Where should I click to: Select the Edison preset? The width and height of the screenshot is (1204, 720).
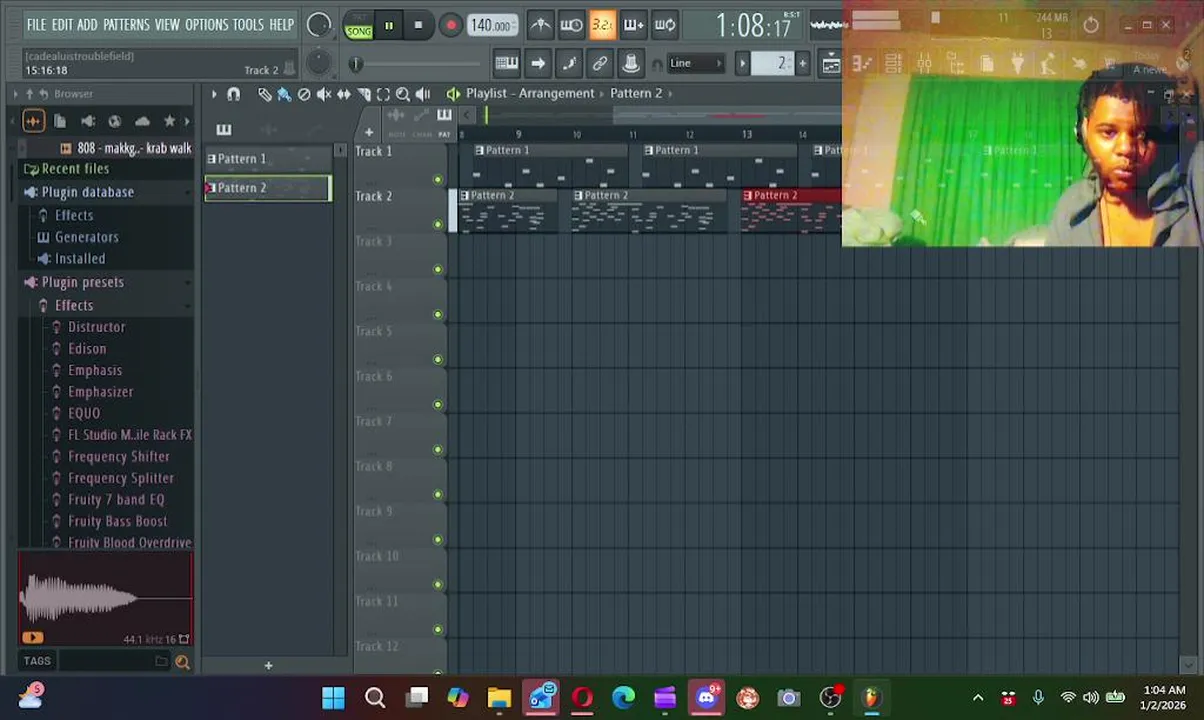[x=106, y=349]
